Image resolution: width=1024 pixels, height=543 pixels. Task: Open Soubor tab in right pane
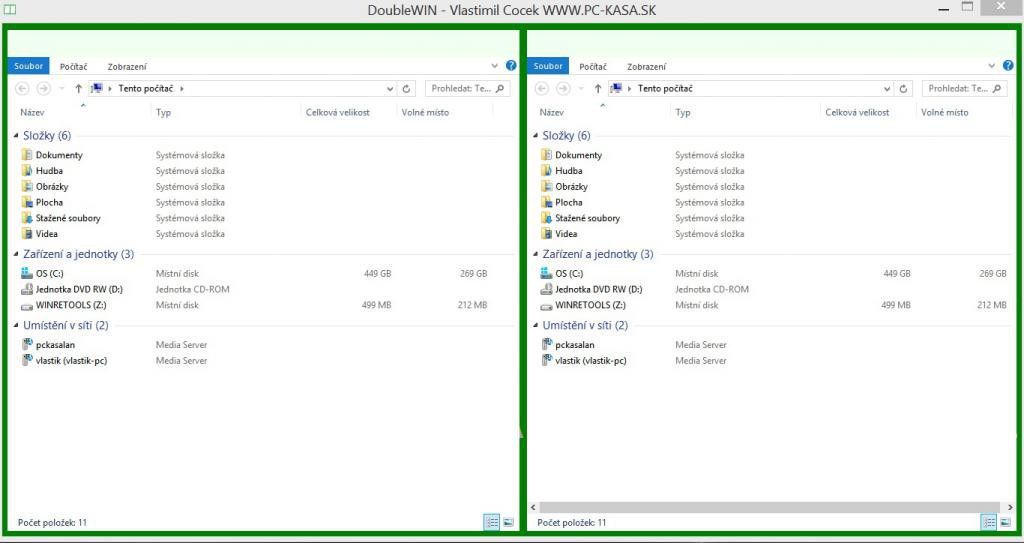tap(548, 66)
